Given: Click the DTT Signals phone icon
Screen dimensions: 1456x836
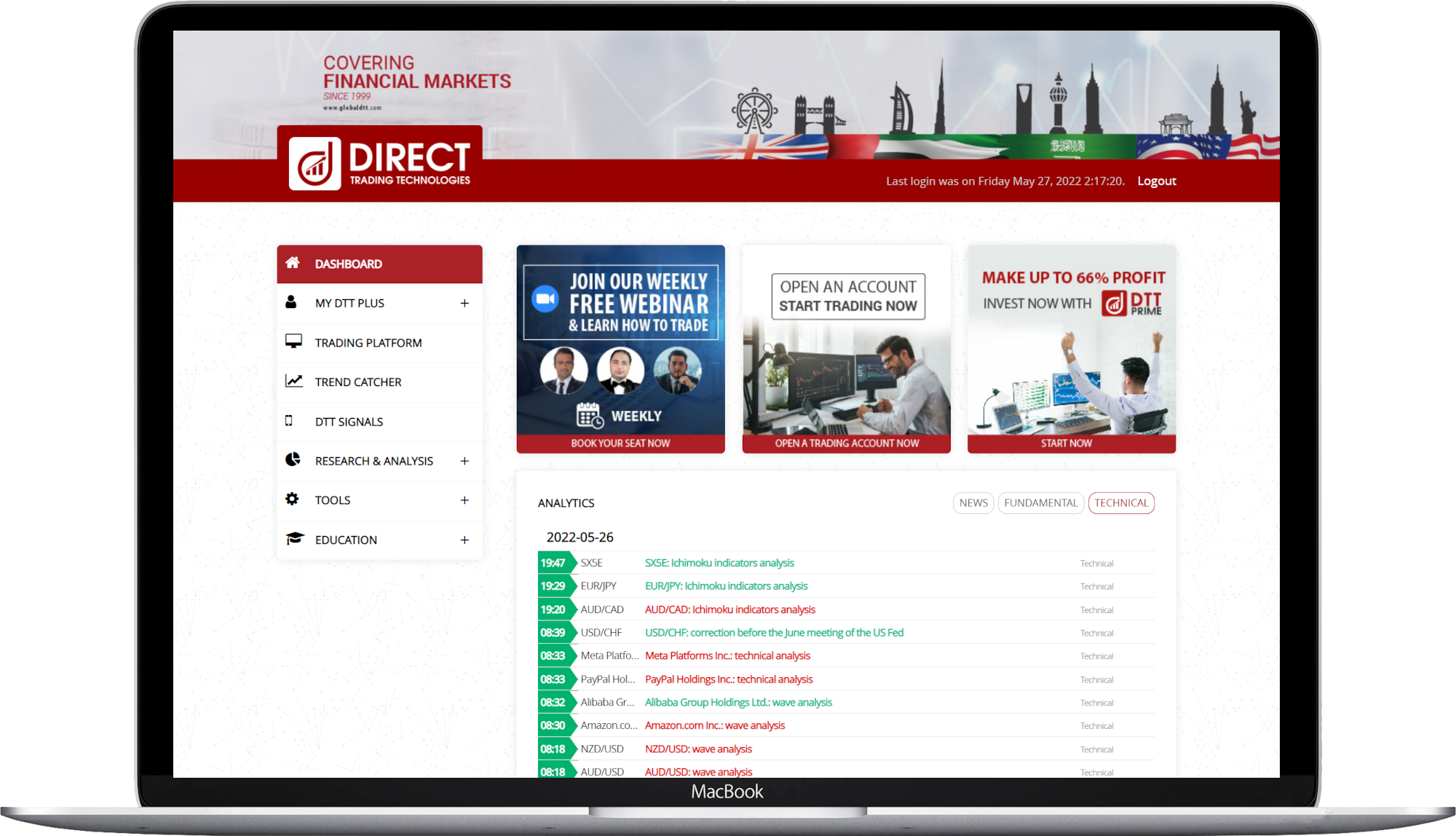Looking at the screenshot, I should pos(289,421).
